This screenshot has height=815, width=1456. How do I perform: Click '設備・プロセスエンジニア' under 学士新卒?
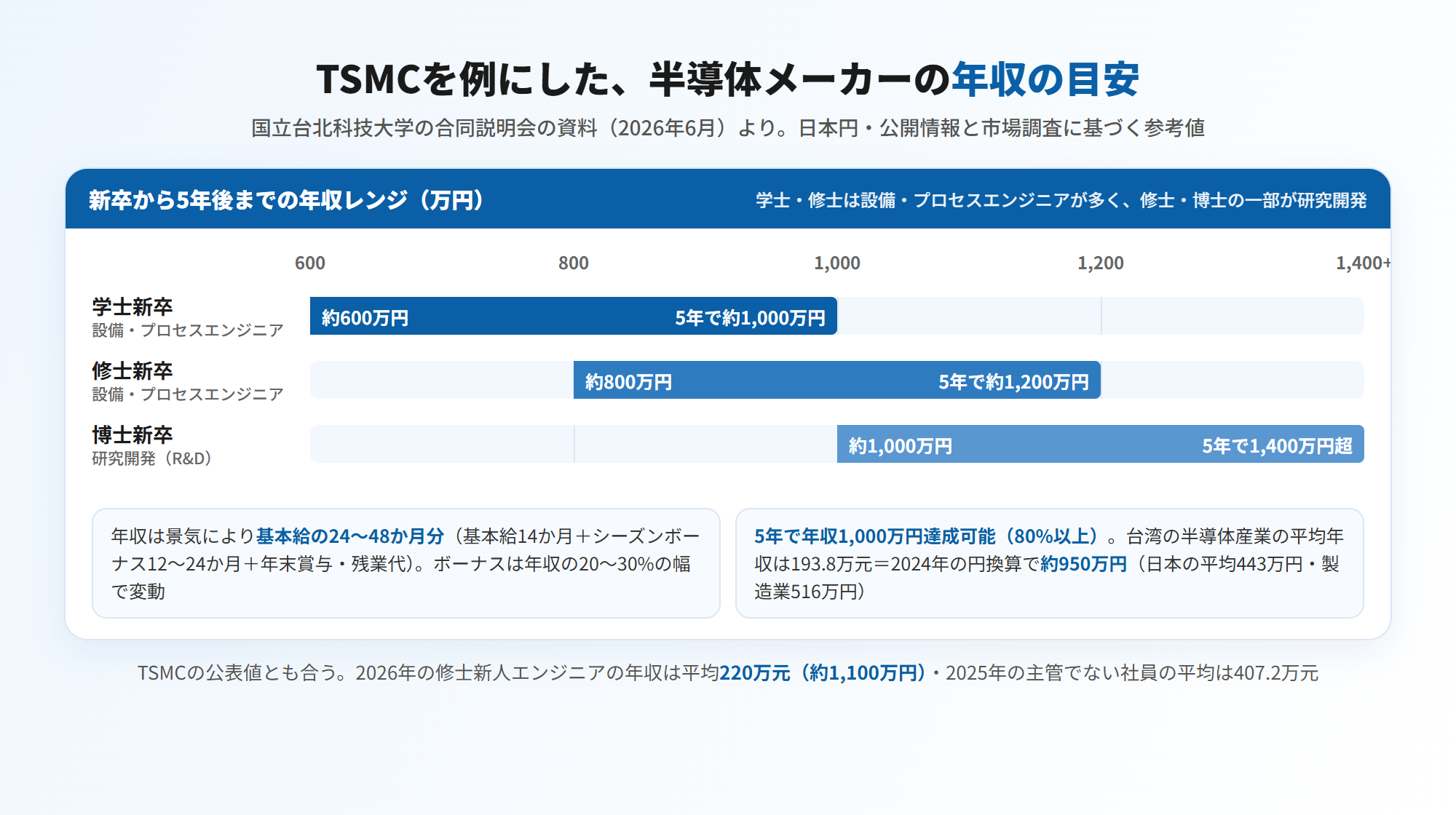[188, 330]
